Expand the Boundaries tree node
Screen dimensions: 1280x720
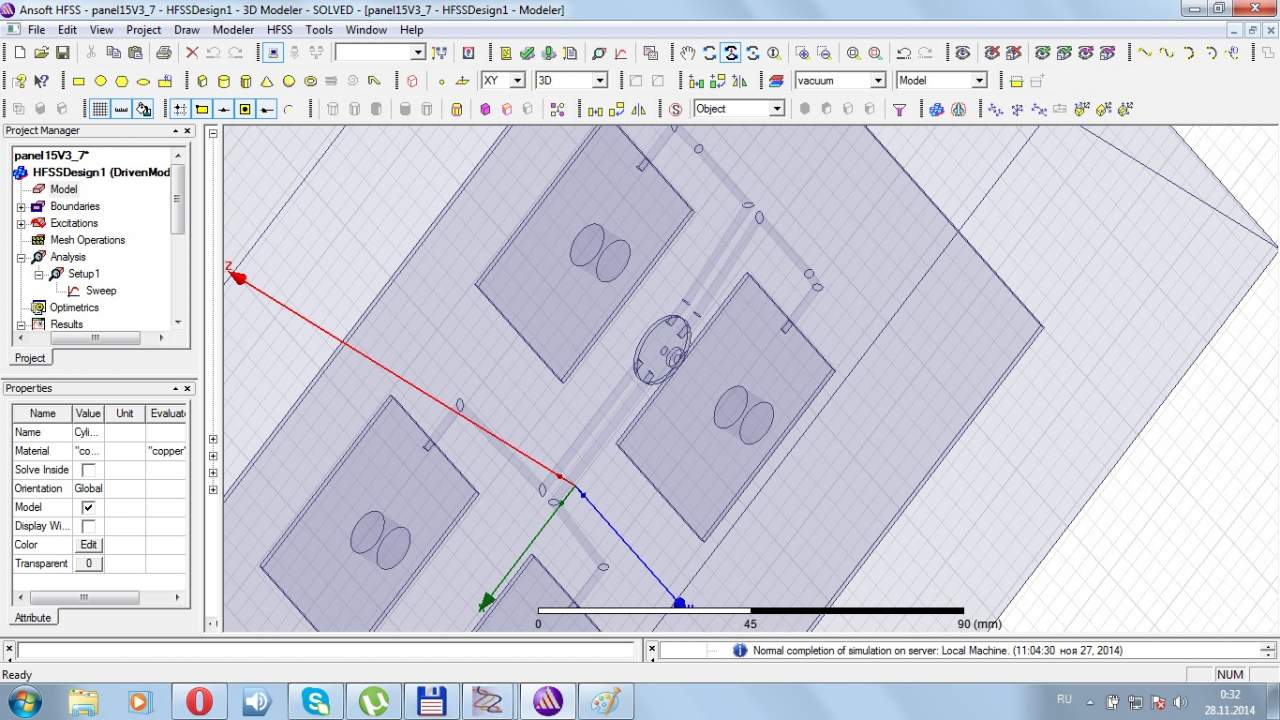pos(21,207)
